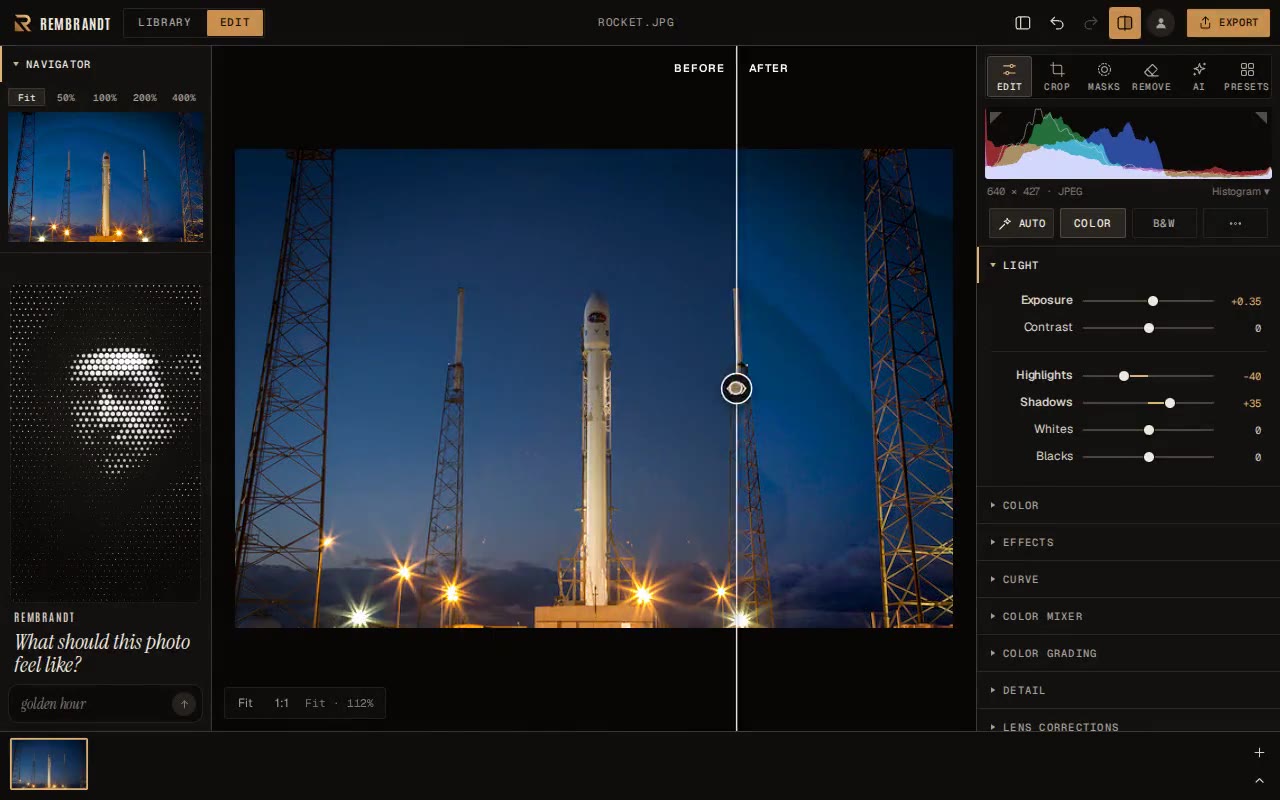Image resolution: width=1280 pixels, height=800 pixels.
Task: Open the Histogram dropdown
Action: pos(1240,191)
